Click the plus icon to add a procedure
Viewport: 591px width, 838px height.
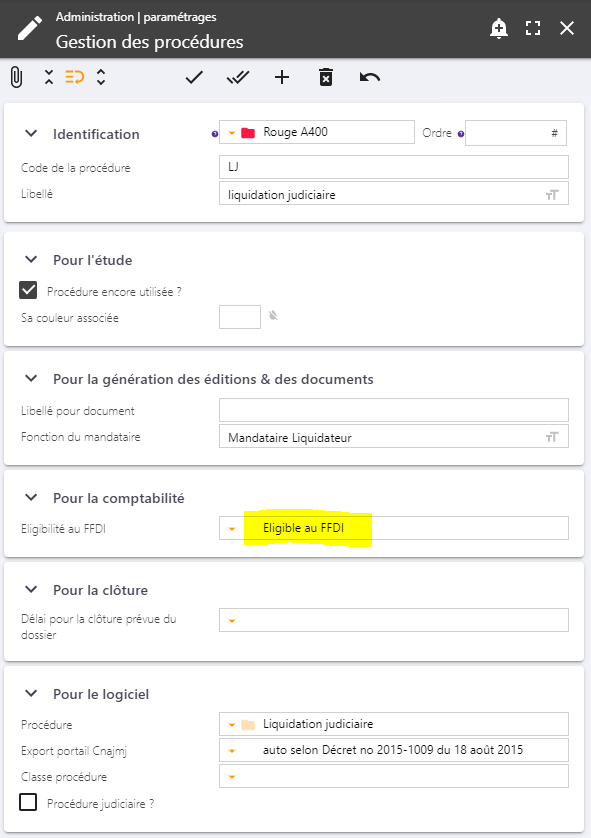coord(282,77)
